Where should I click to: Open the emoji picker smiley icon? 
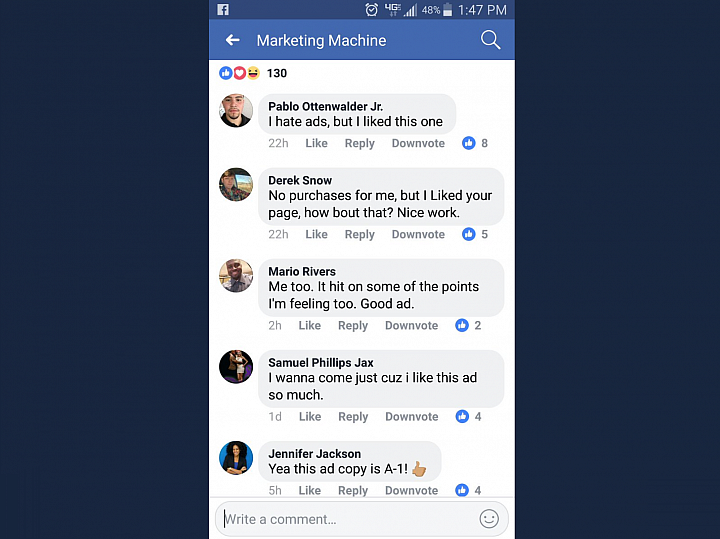(489, 519)
